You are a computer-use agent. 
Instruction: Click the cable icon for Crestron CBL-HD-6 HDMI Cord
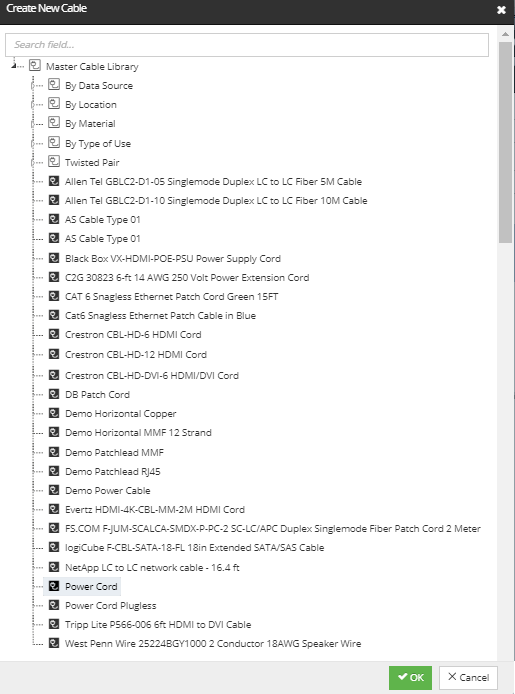[x=54, y=334]
